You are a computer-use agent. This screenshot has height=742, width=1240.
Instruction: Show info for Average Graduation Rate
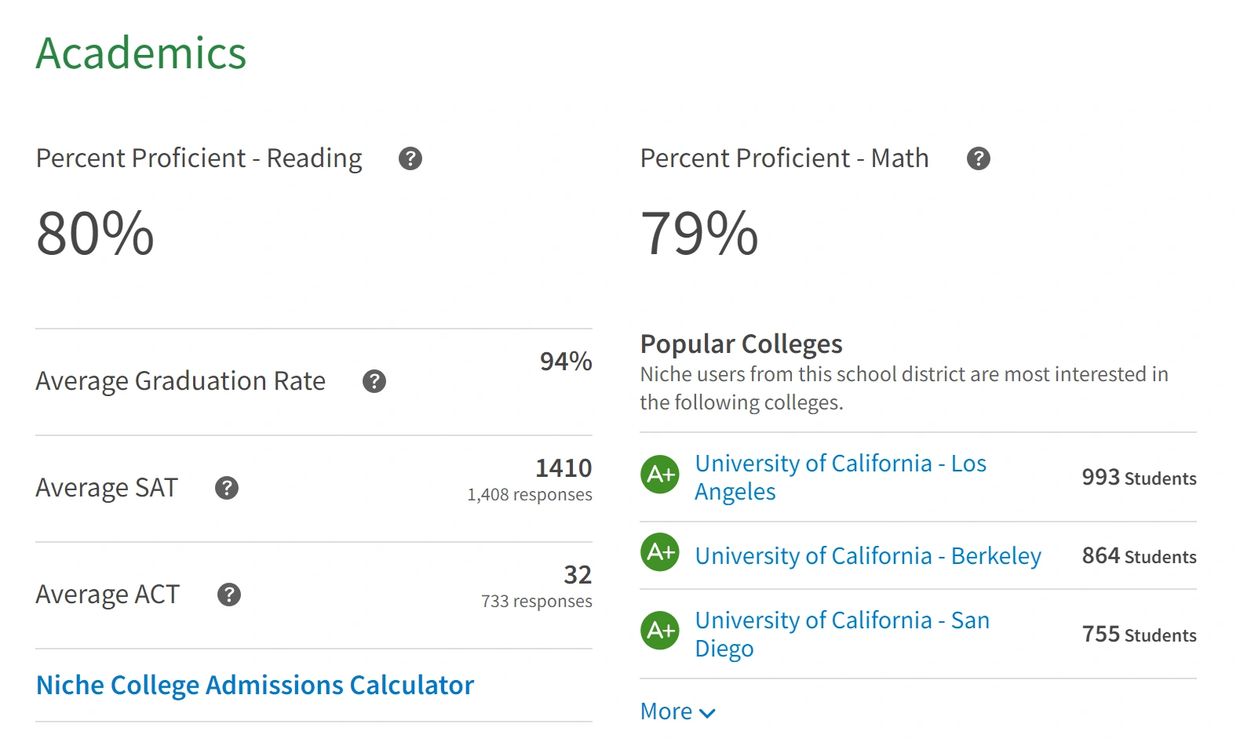click(x=374, y=382)
